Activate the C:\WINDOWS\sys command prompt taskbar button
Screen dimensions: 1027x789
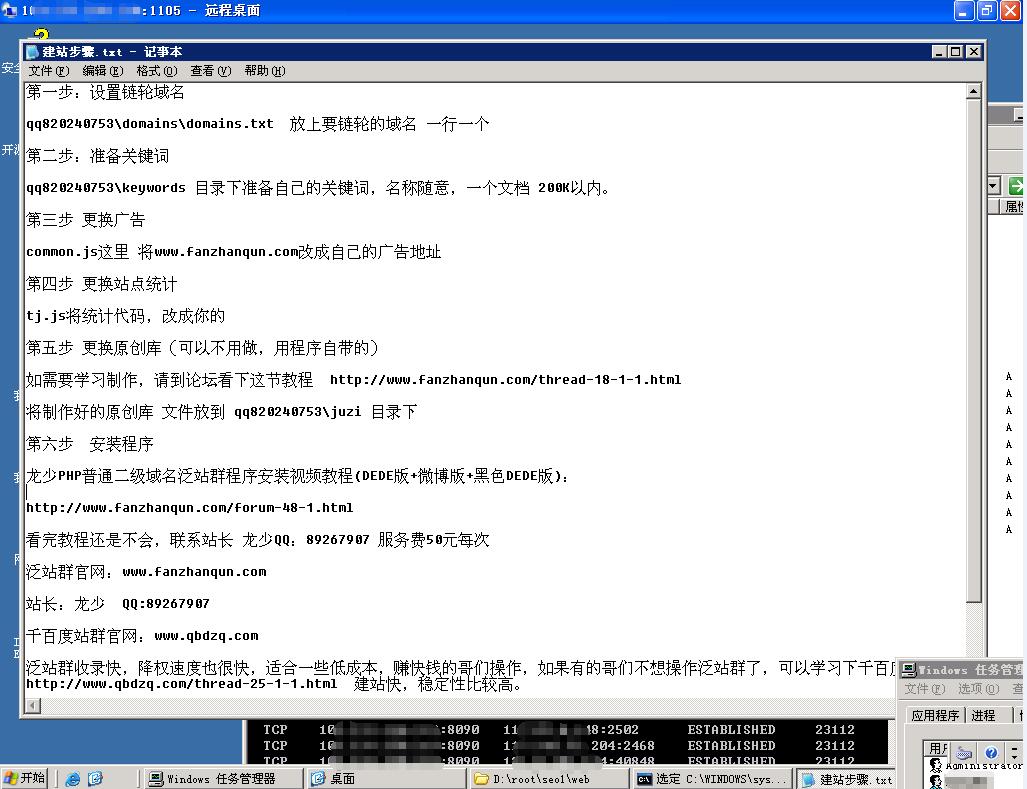pos(713,779)
